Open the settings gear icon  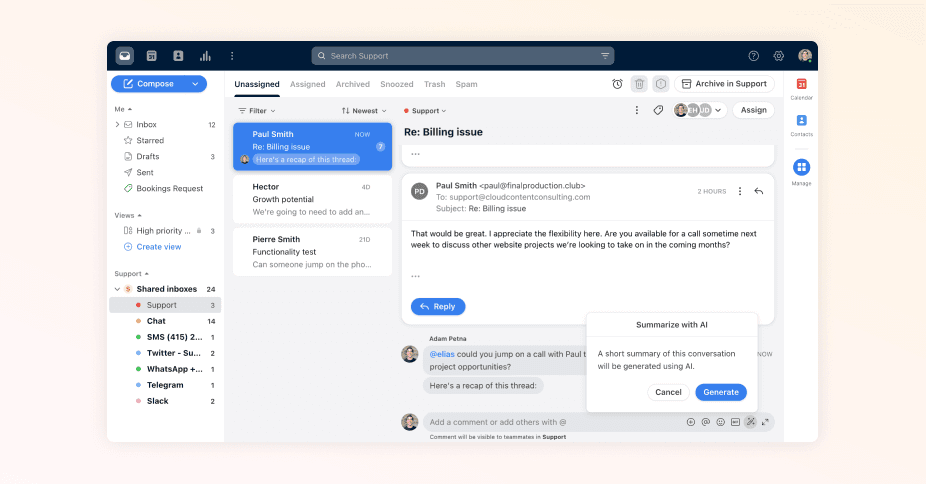point(779,55)
